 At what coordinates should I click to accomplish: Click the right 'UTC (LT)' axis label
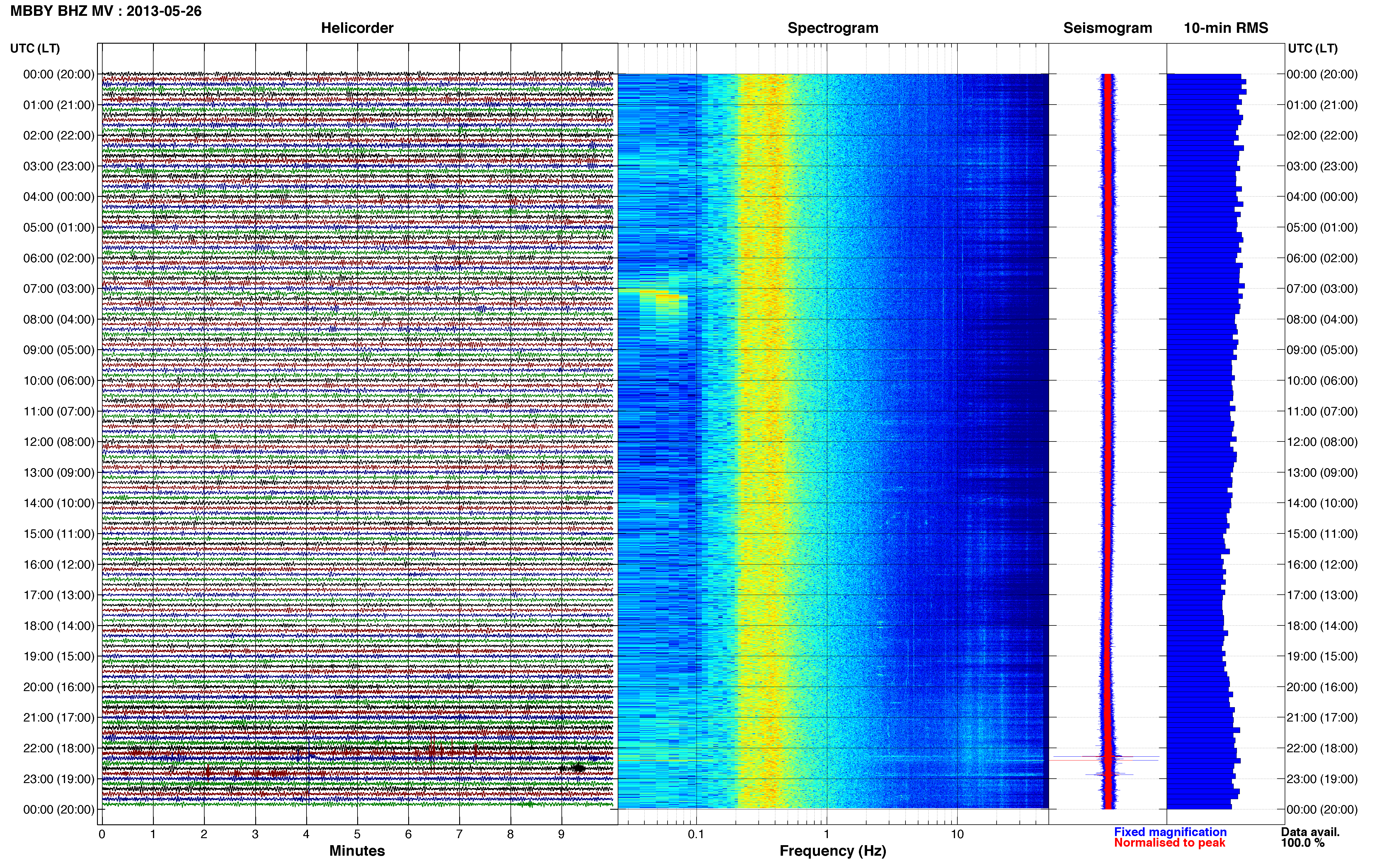(1313, 48)
